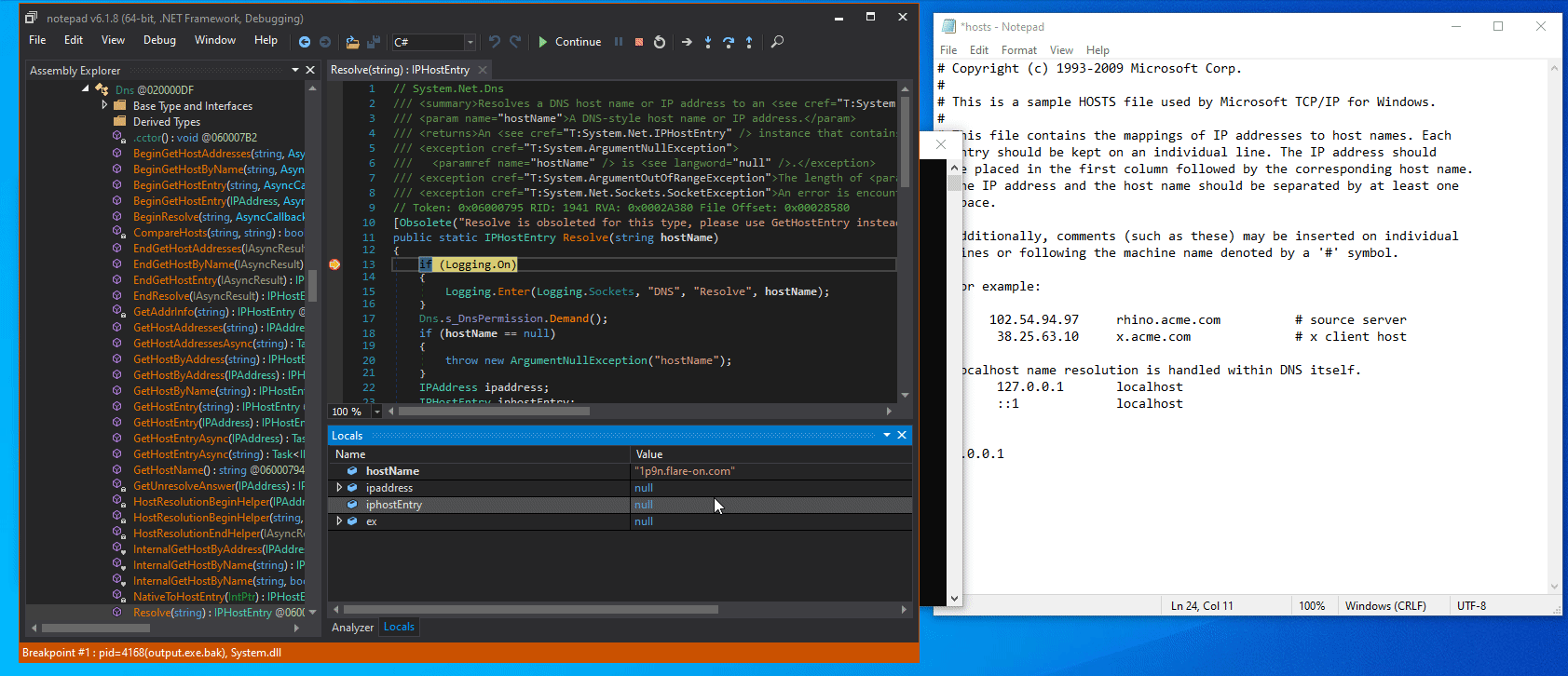Image resolution: width=1568 pixels, height=676 pixels.
Task: Restart the debugging session
Action: coord(660,42)
